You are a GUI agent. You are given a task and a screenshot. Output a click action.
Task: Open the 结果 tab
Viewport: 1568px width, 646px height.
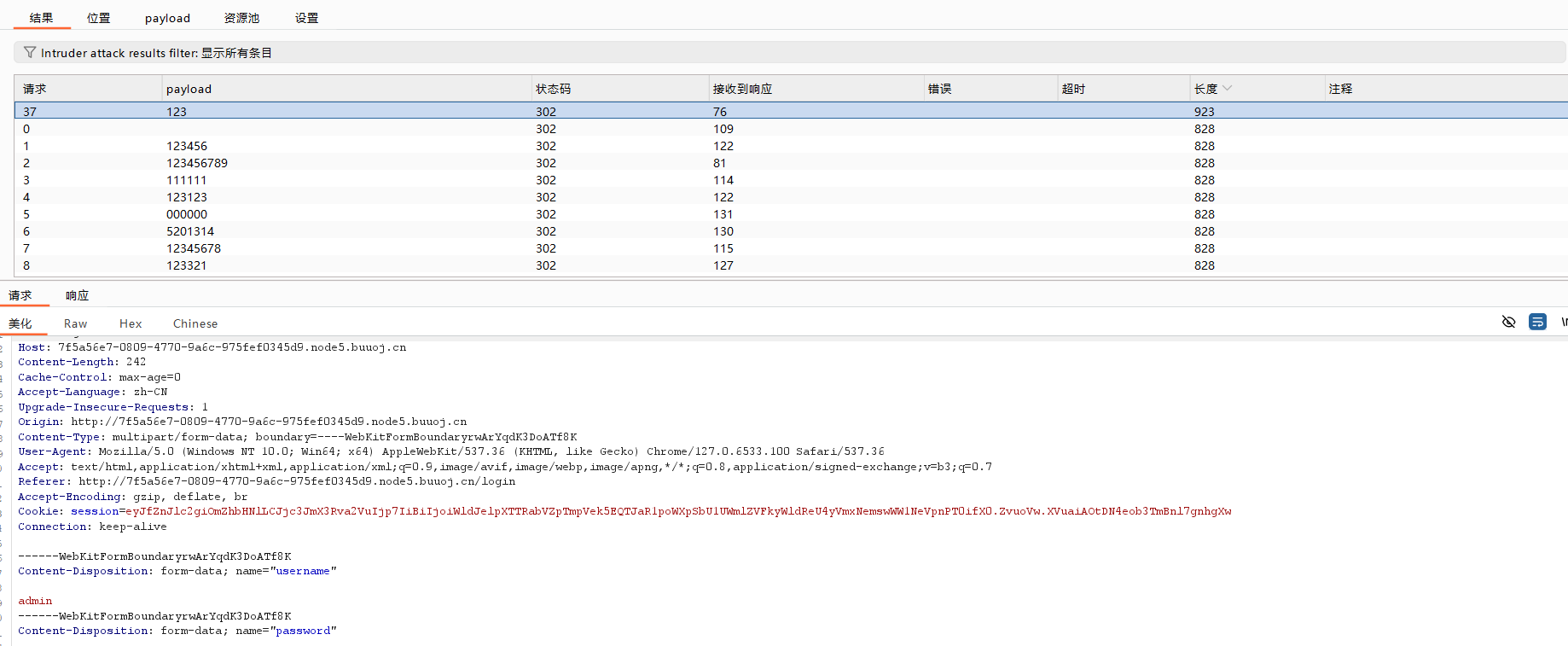(41, 18)
